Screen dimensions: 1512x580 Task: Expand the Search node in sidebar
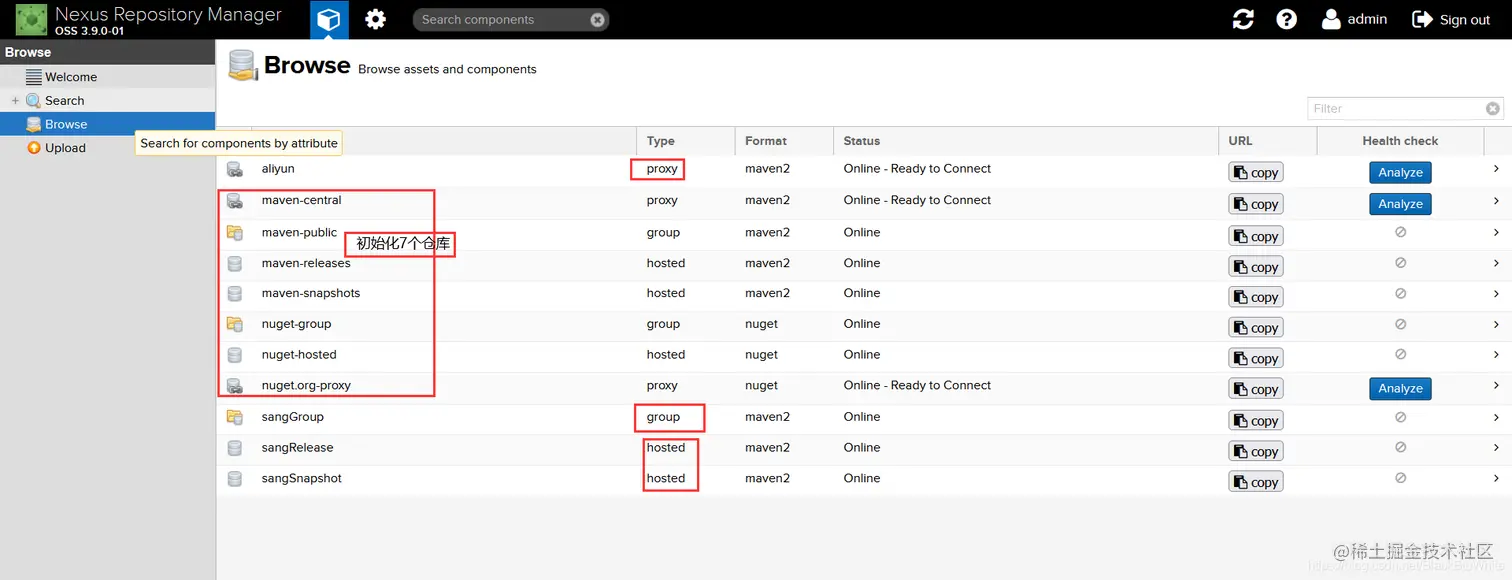tap(15, 100)
